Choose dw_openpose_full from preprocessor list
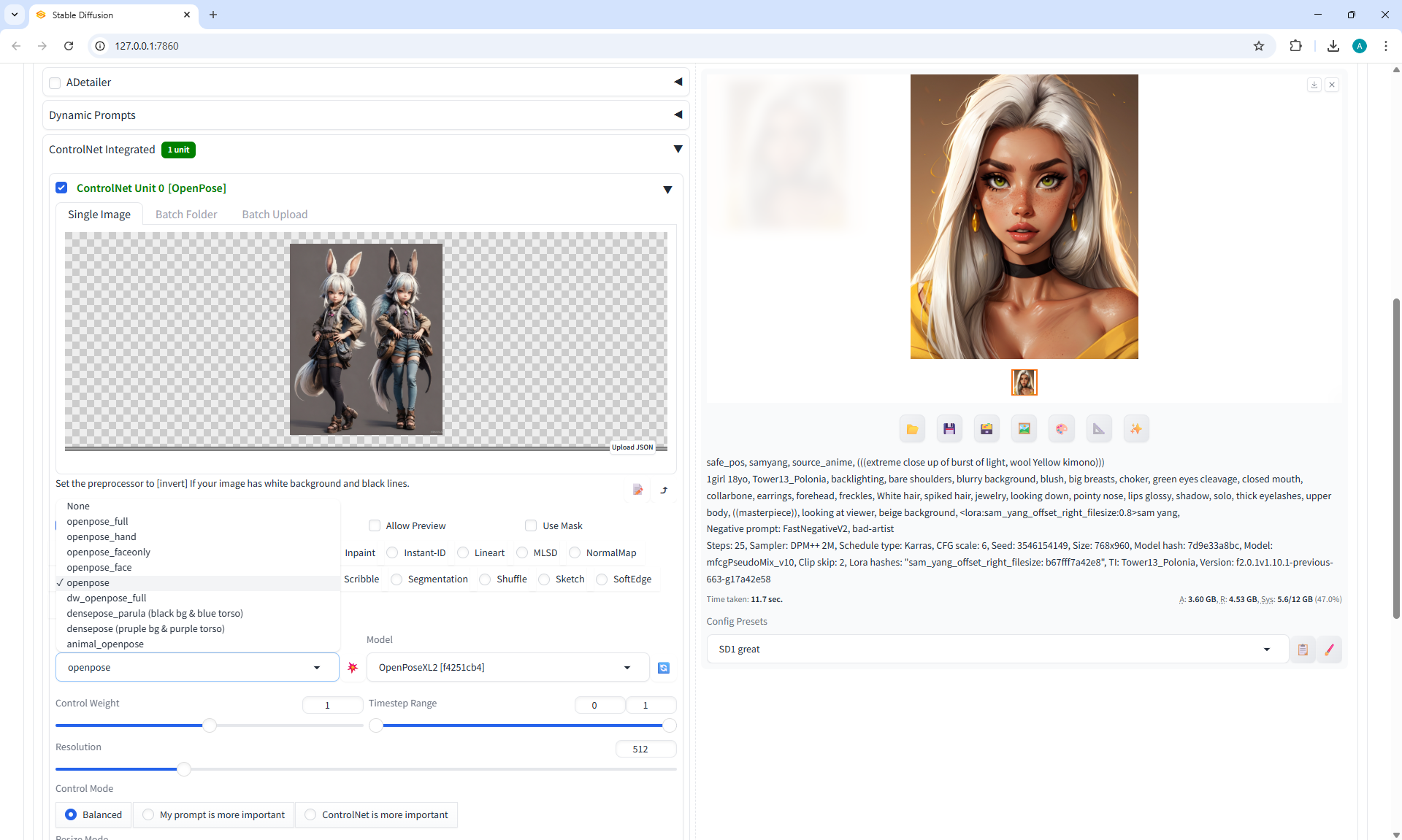Screen dimensions: 1402x840 click(107, 598)
